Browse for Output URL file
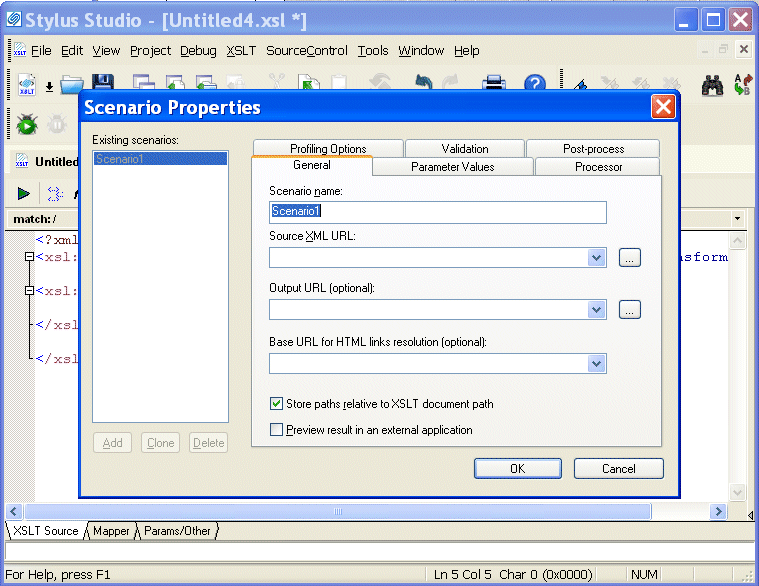The height and width of the screenshot is (586, 759). click(629, 310)
